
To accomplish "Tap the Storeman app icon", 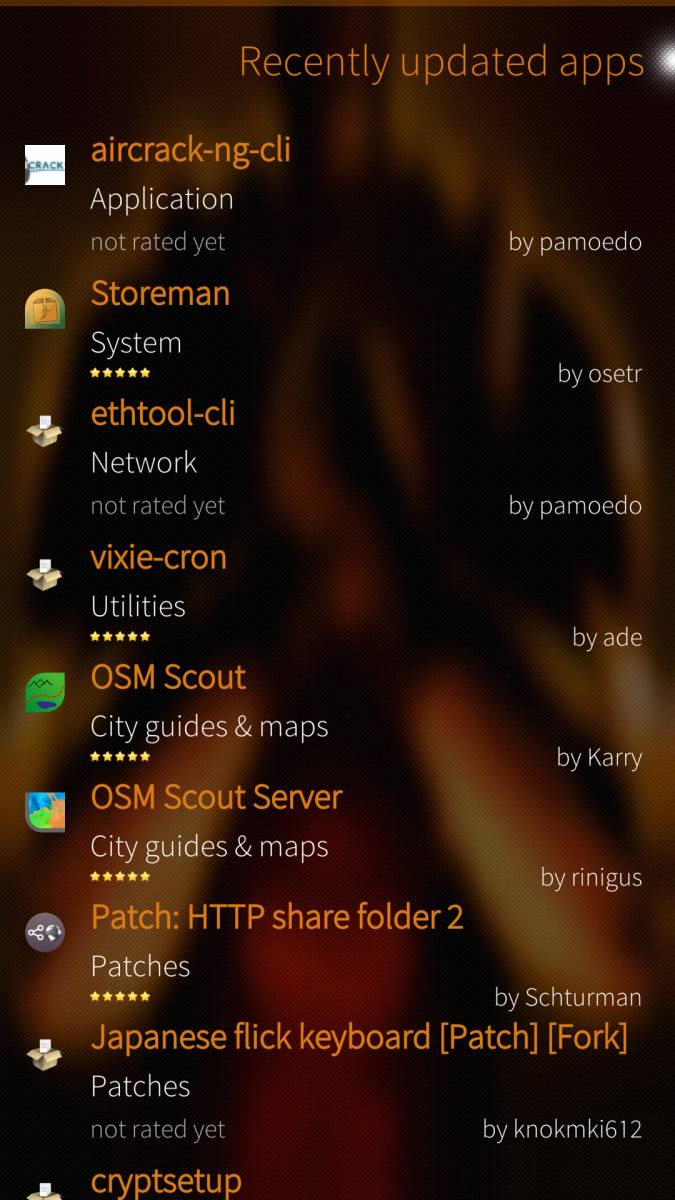I will coord(45,309).
